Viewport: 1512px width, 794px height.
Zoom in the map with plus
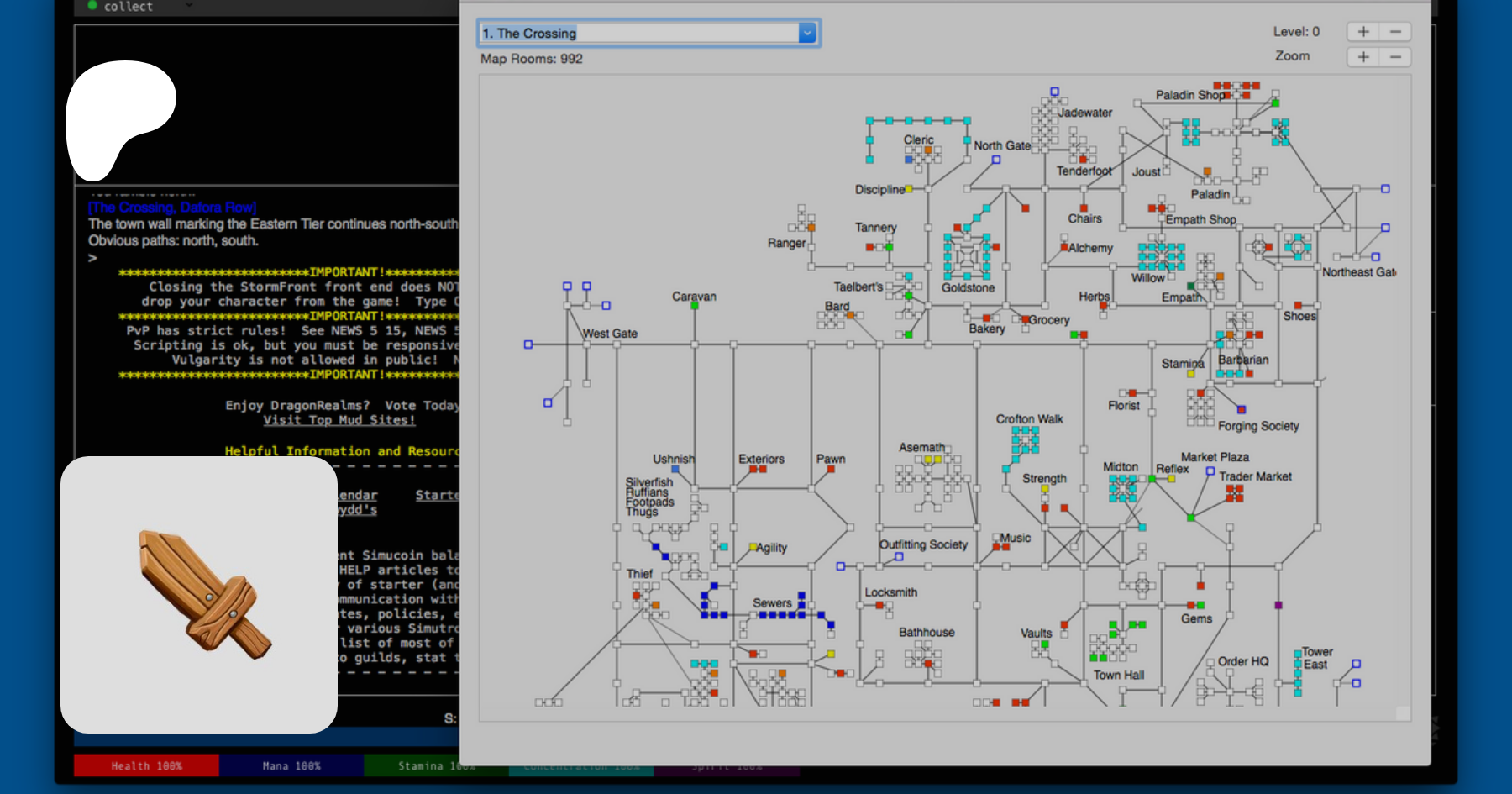pyautogui.click(x=1362, y=57)
